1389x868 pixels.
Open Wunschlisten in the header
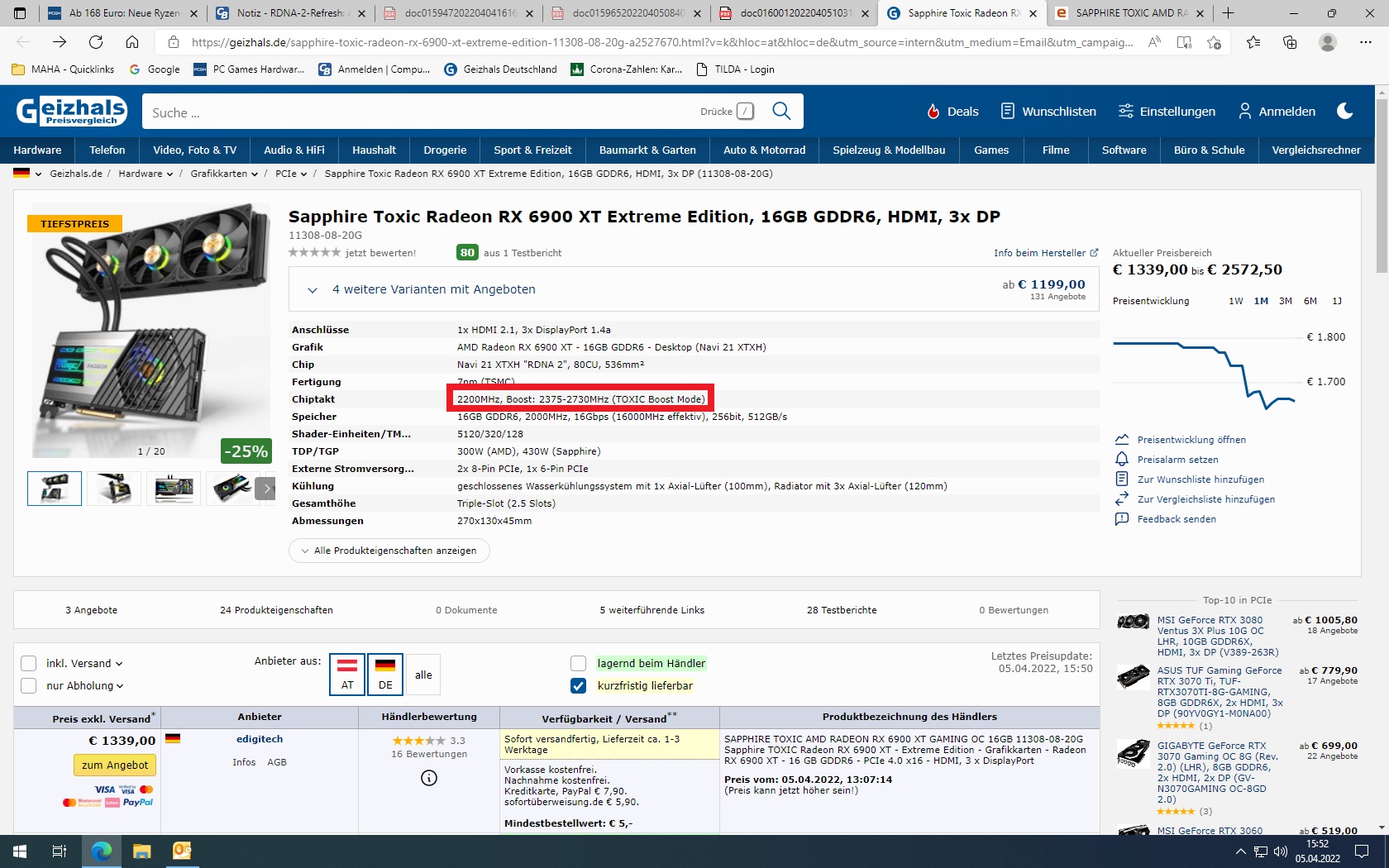coord(1048,111)
